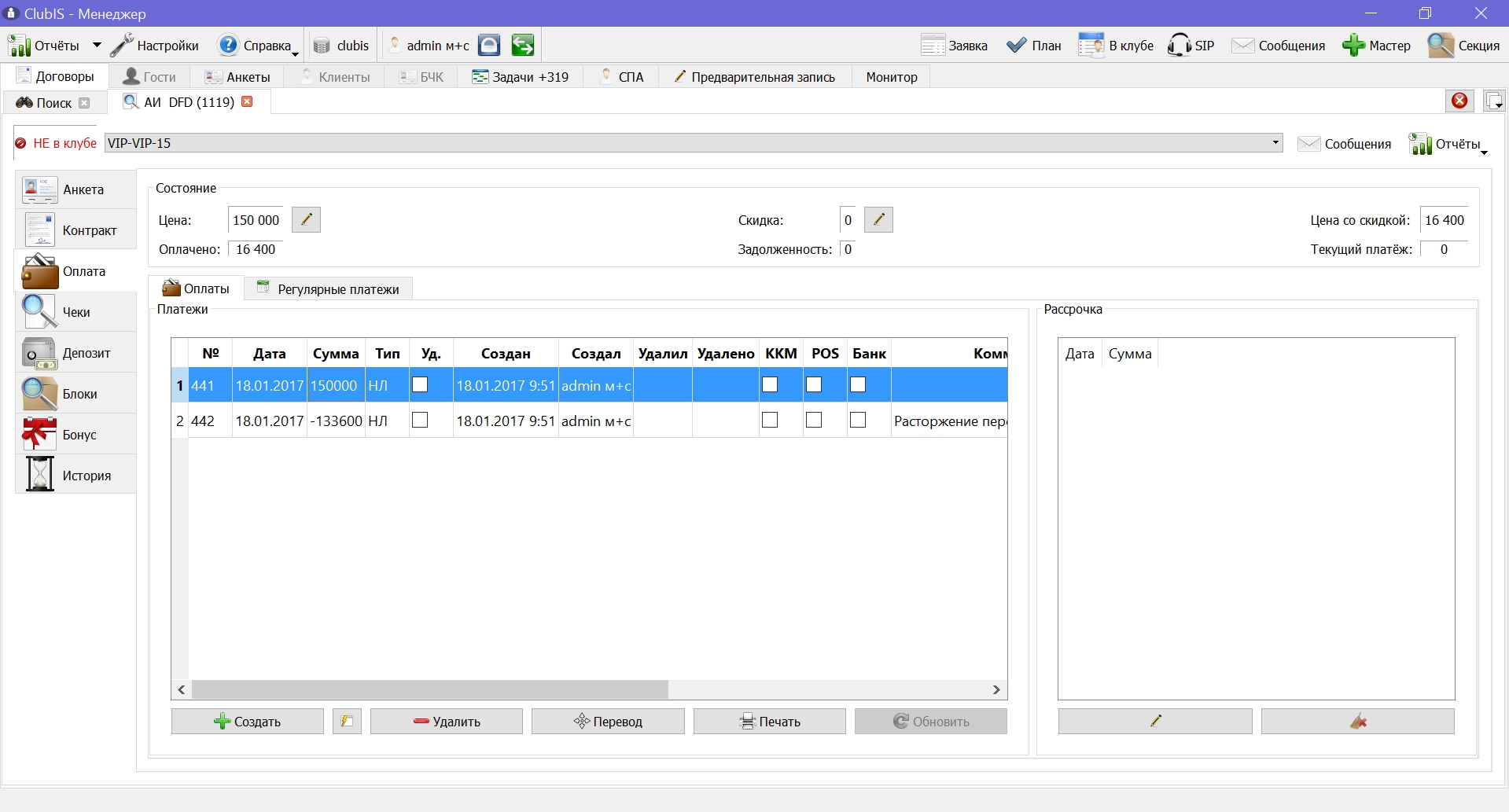Screen dimensions: 1509x812
Task: Click the lock icon beside admin м+с
Action: point(489,46)
